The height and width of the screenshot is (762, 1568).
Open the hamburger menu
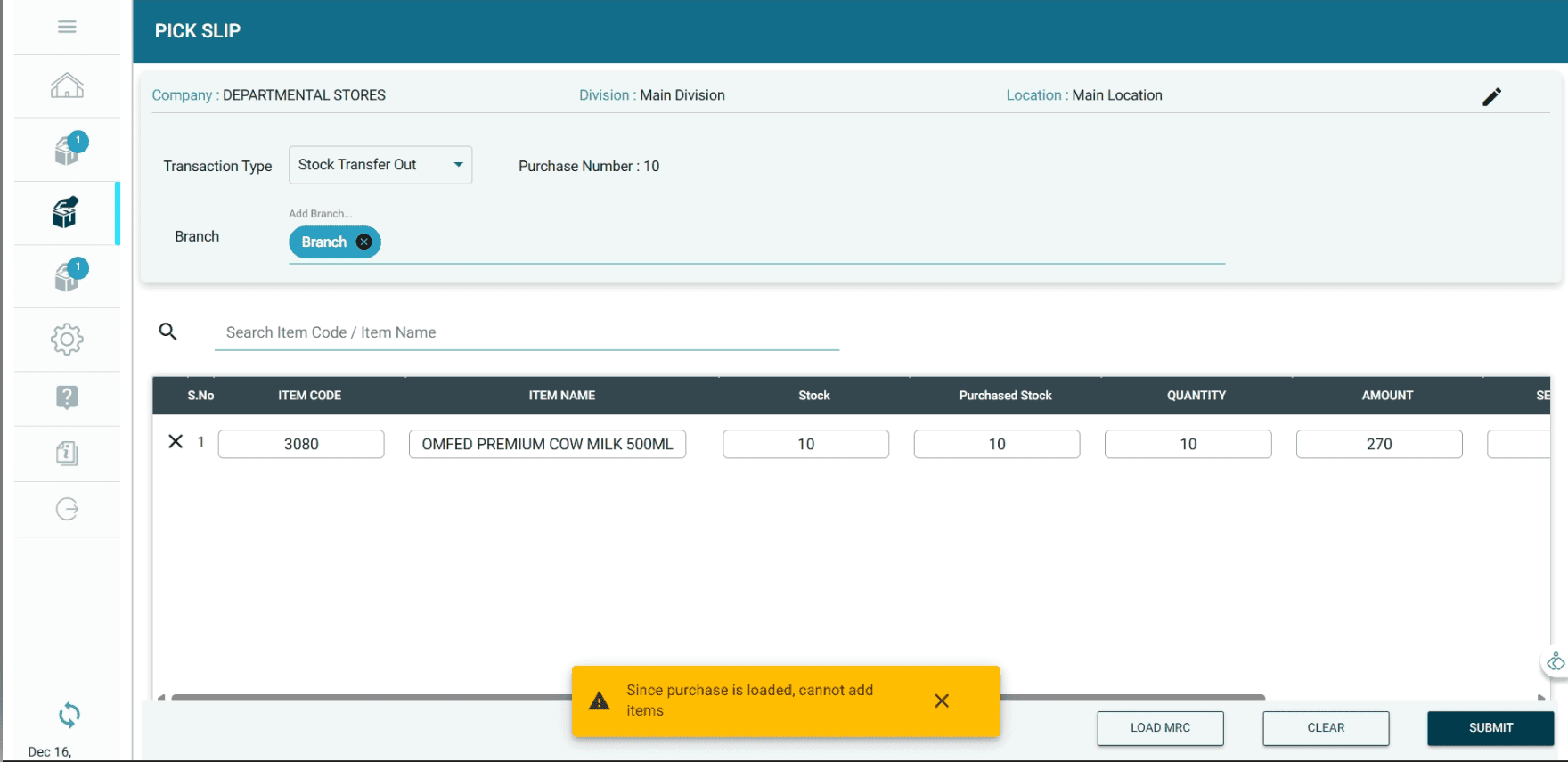67,27
